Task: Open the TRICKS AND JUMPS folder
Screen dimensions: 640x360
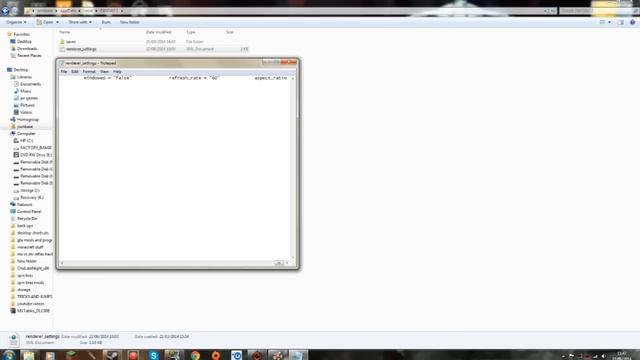Action: click(35, 297)
